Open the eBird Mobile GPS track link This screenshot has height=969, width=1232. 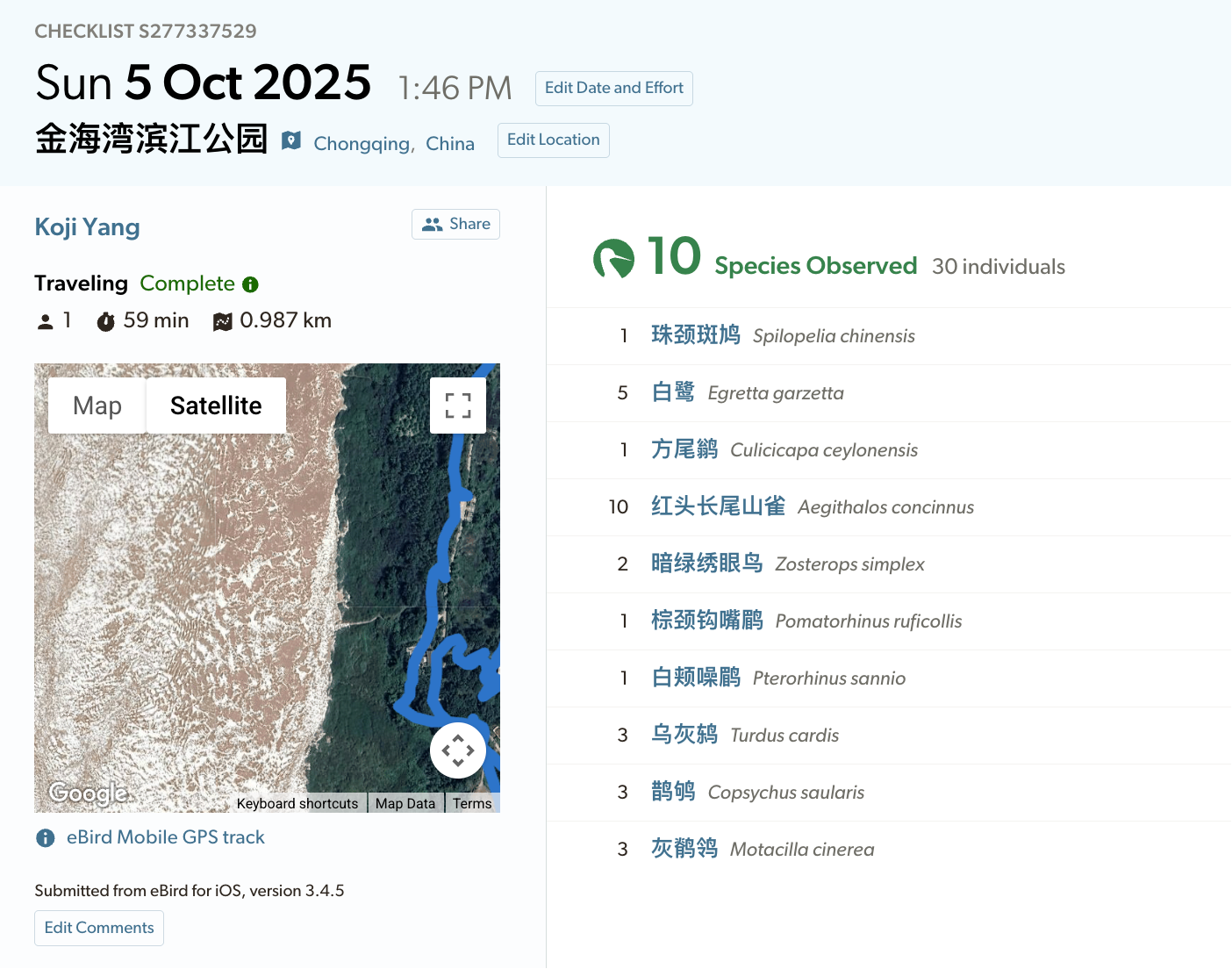(166, 837)
